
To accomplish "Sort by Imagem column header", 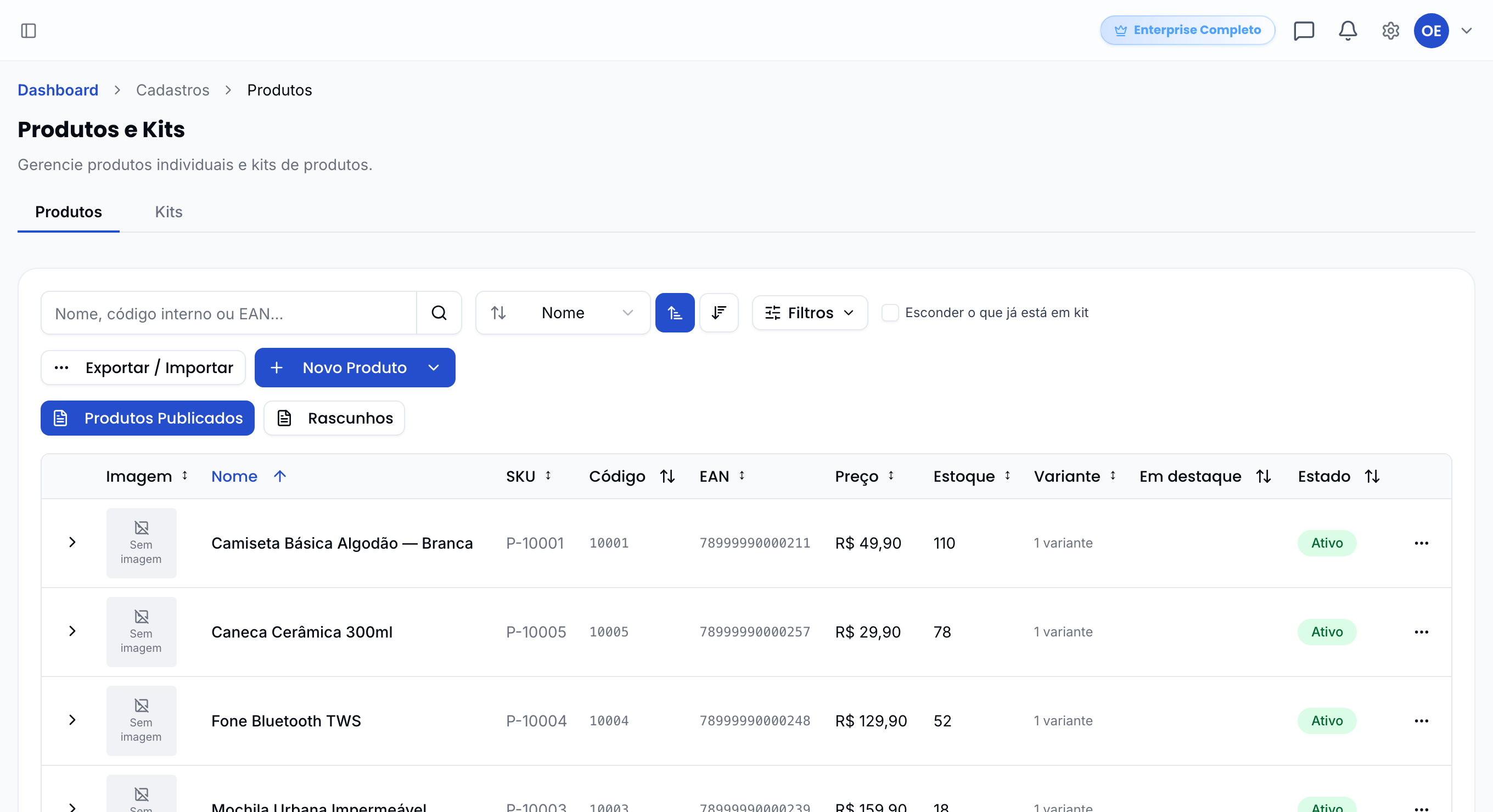I will [147, 477].
